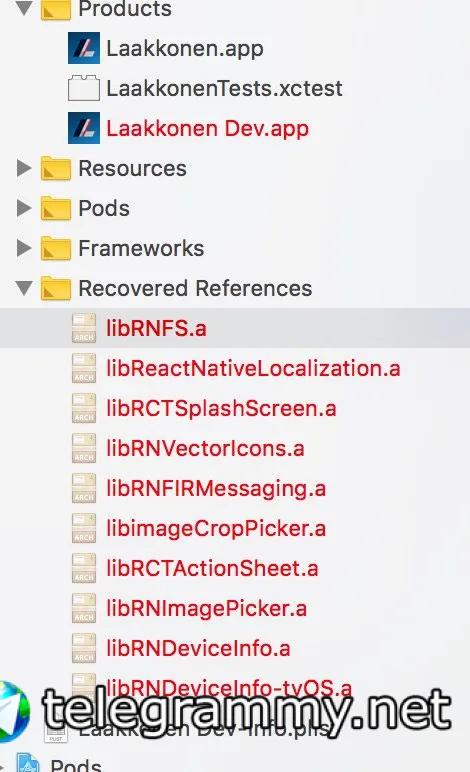
Task: Click the Frameworks folder icon
Action: pos(56,248)
